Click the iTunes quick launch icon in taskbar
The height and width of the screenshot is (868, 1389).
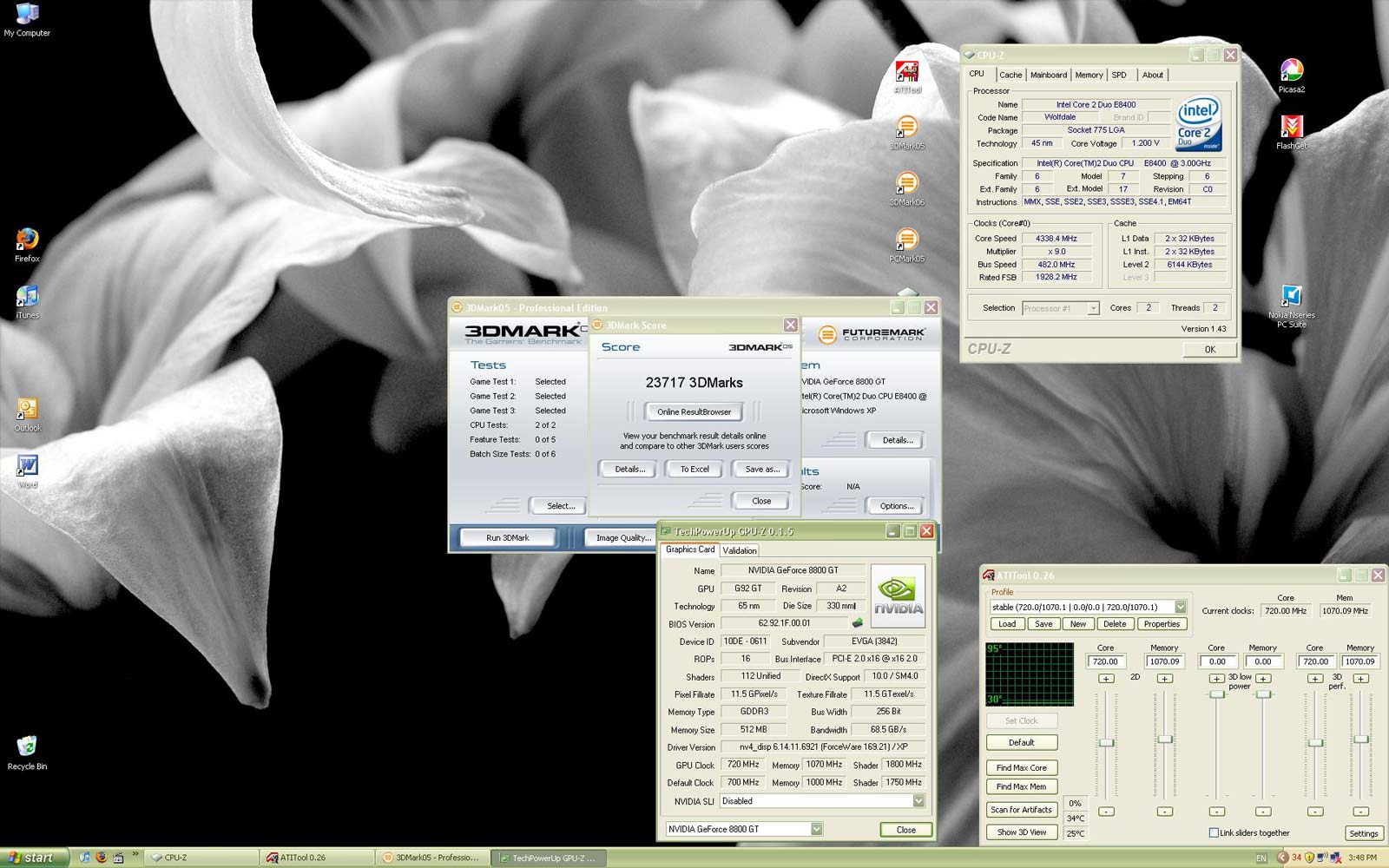[85, 858]
